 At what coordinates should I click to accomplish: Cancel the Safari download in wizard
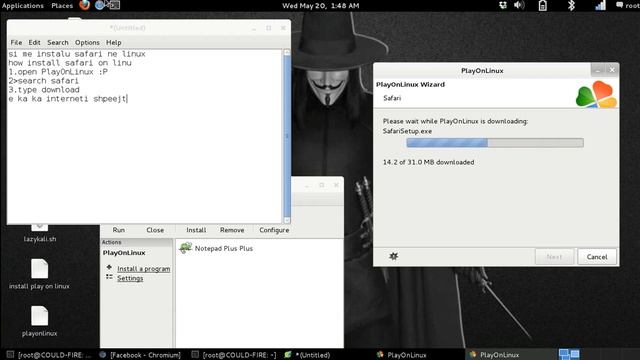[x=597, y=257]
